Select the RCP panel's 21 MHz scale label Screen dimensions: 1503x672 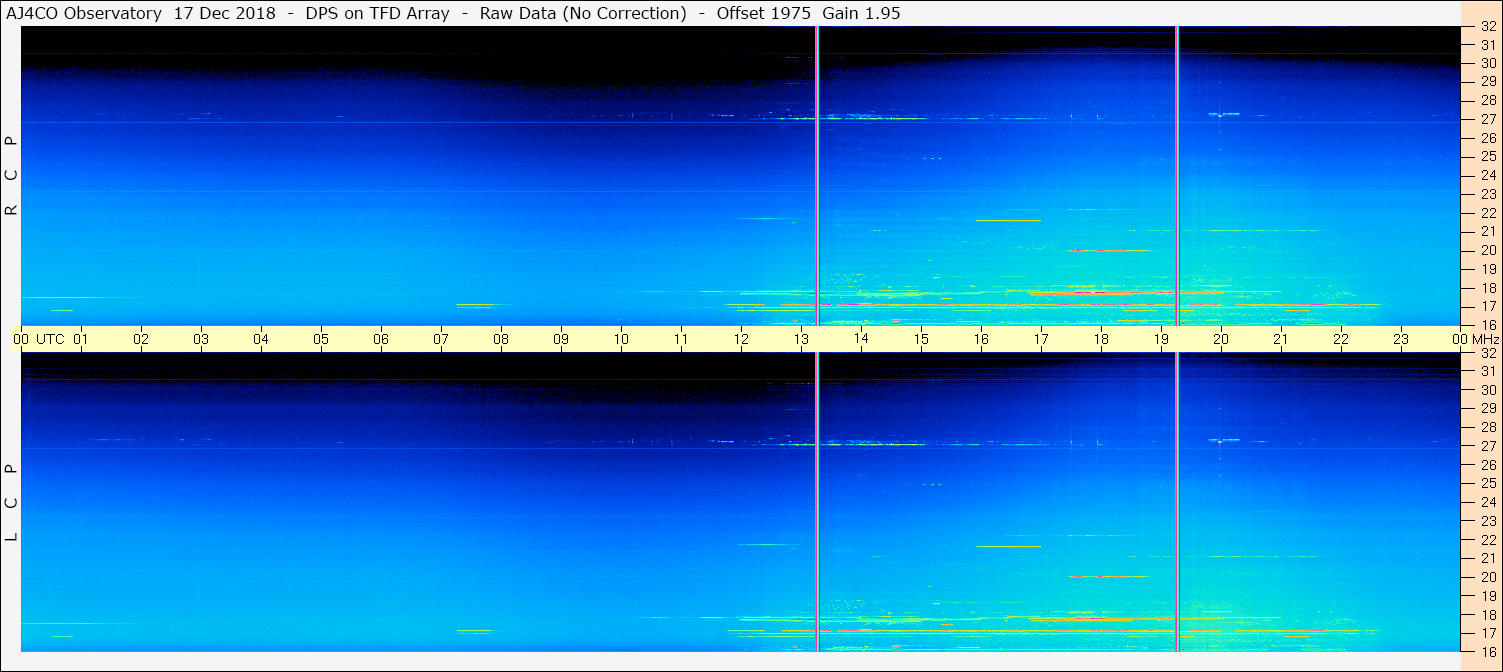pyautogui.click(x=1488, y=231)
